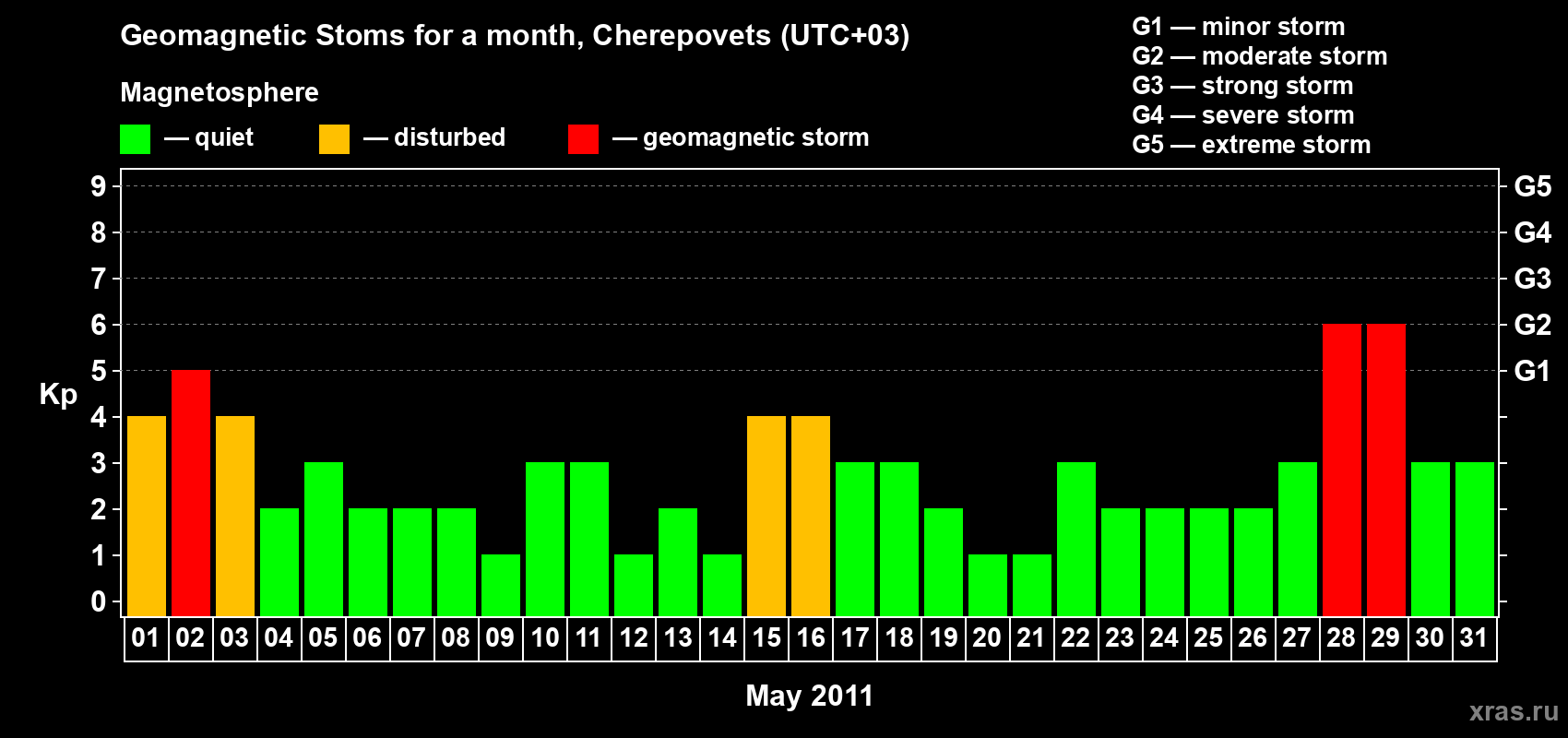Click the chart title mentioning Cherepovets
Screen dimensions: 1568x738
pos(515,35)
